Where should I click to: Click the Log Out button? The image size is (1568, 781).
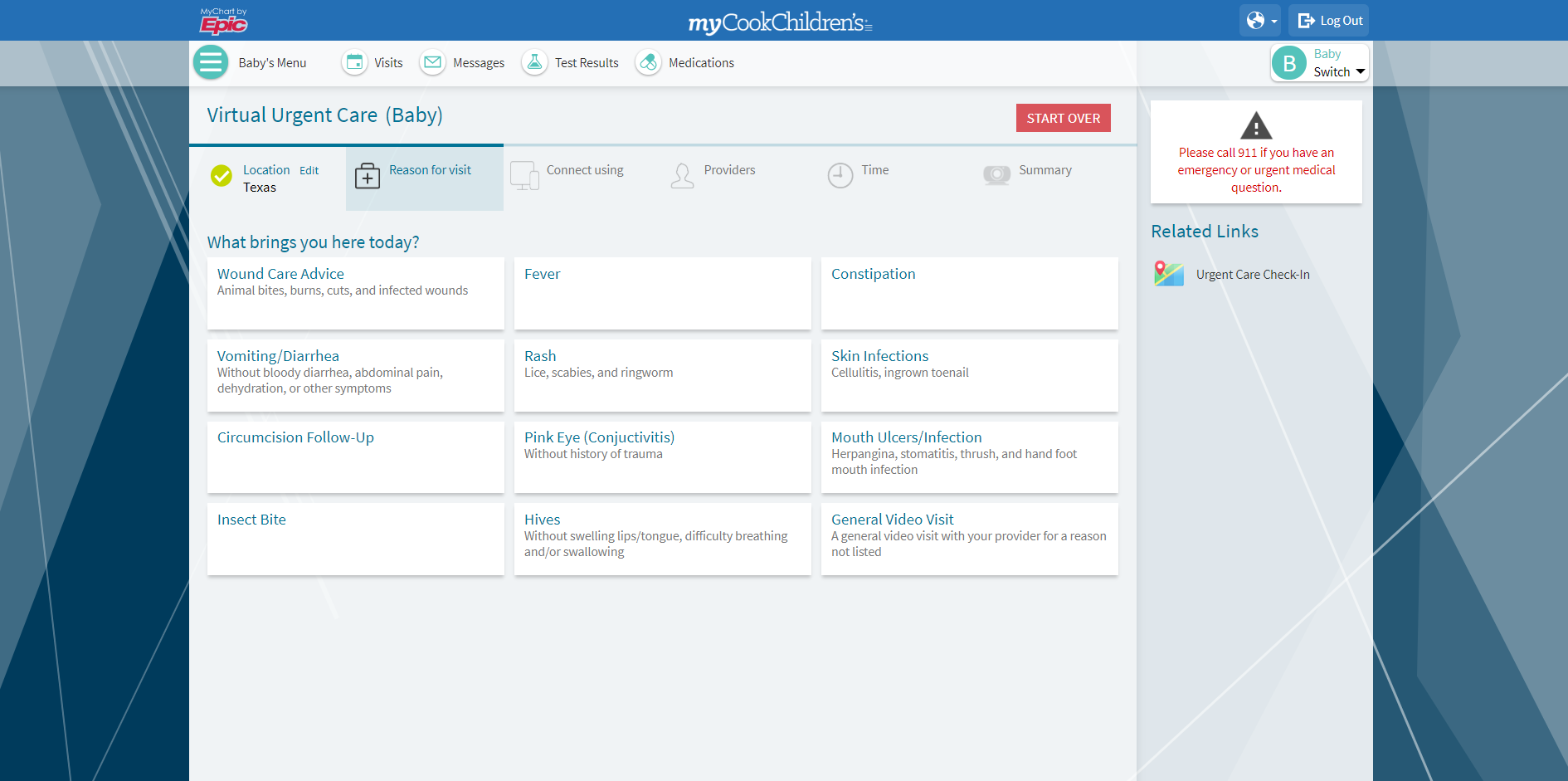(x=1329, y=21)
